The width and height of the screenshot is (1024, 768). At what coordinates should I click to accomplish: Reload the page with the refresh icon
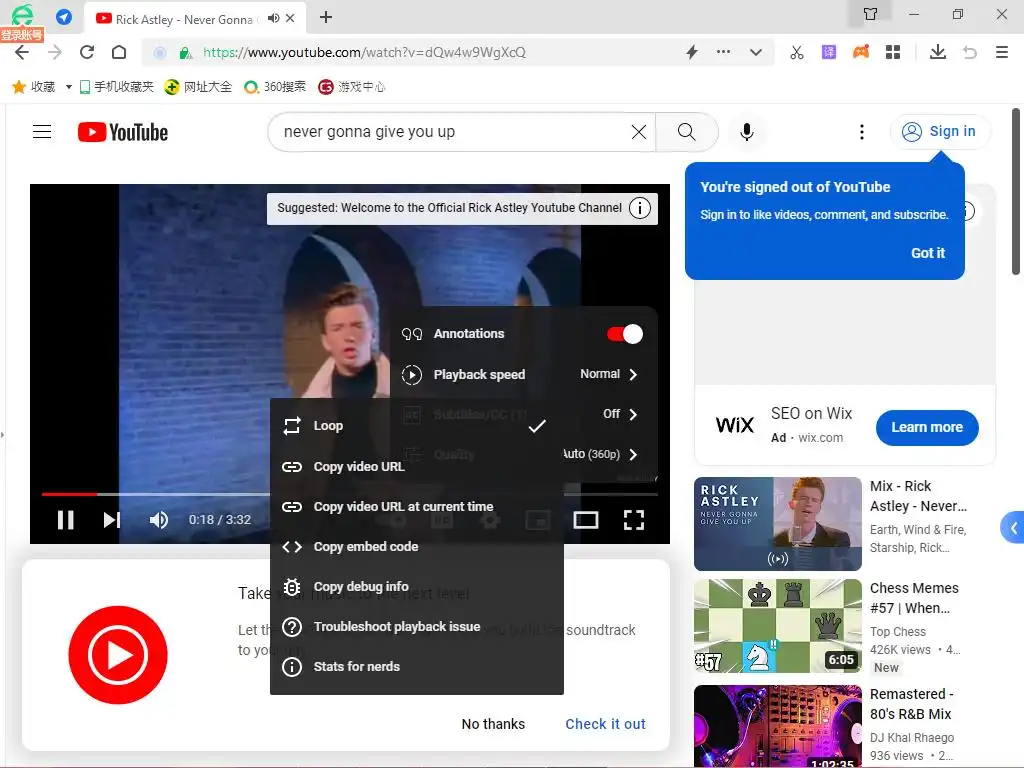tap(87, 52)
